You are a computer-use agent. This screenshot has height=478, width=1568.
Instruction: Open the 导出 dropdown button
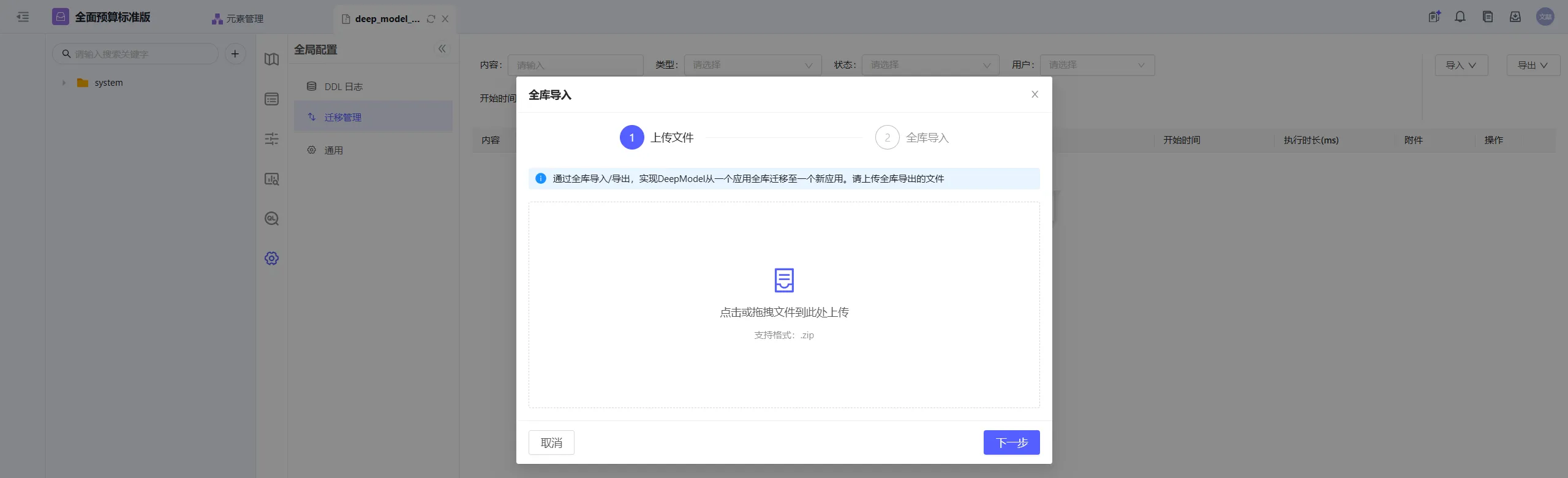tap(1532, 65)
